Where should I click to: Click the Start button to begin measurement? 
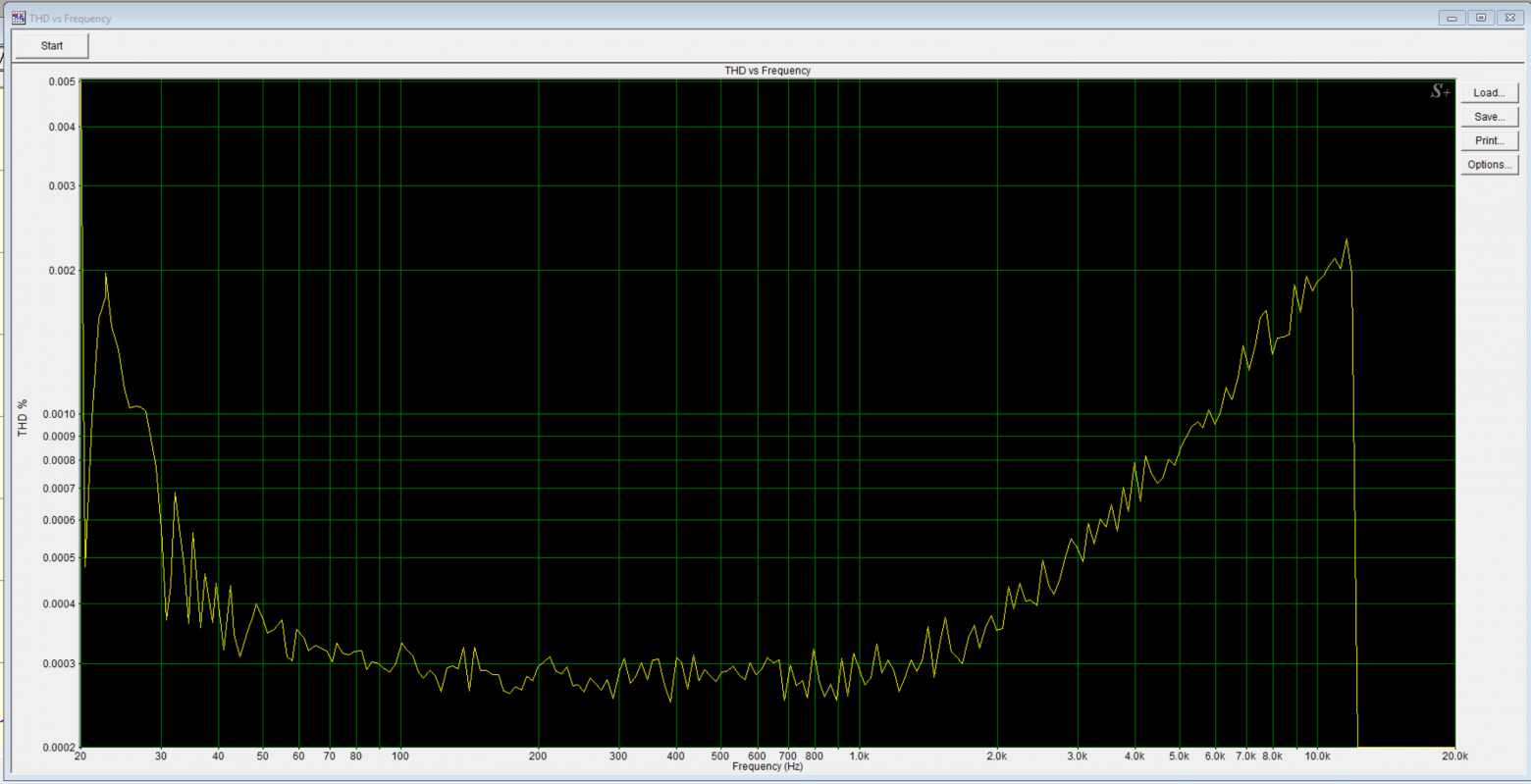52,46
